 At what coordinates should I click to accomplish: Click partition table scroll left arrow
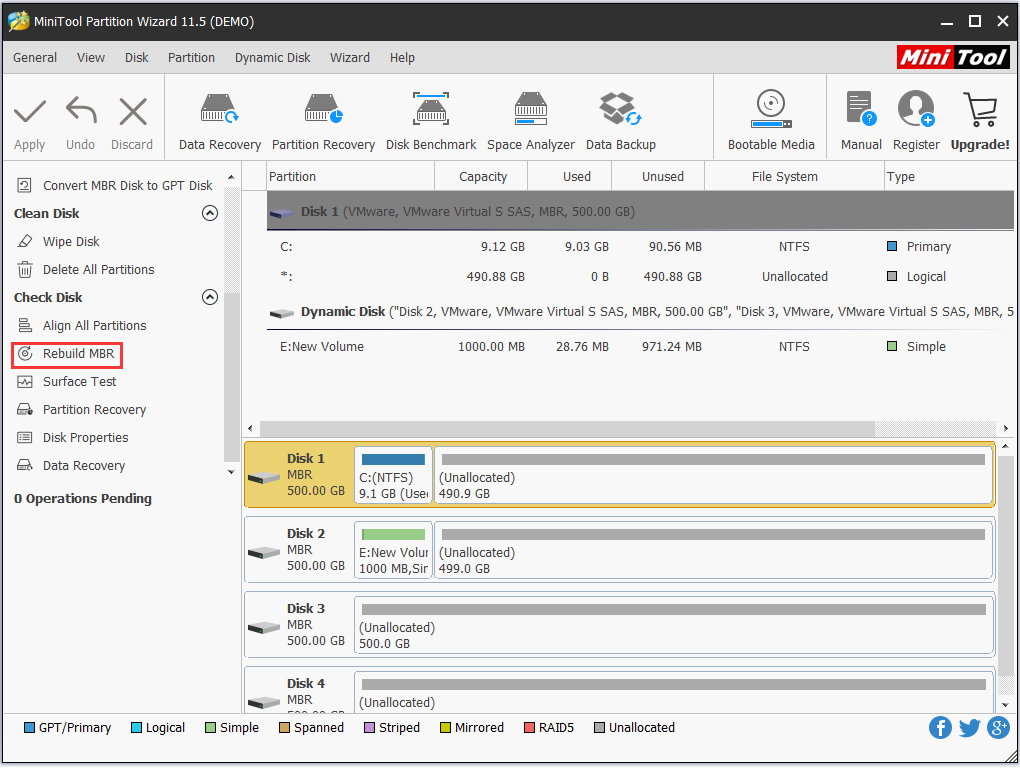coord(250,429)
